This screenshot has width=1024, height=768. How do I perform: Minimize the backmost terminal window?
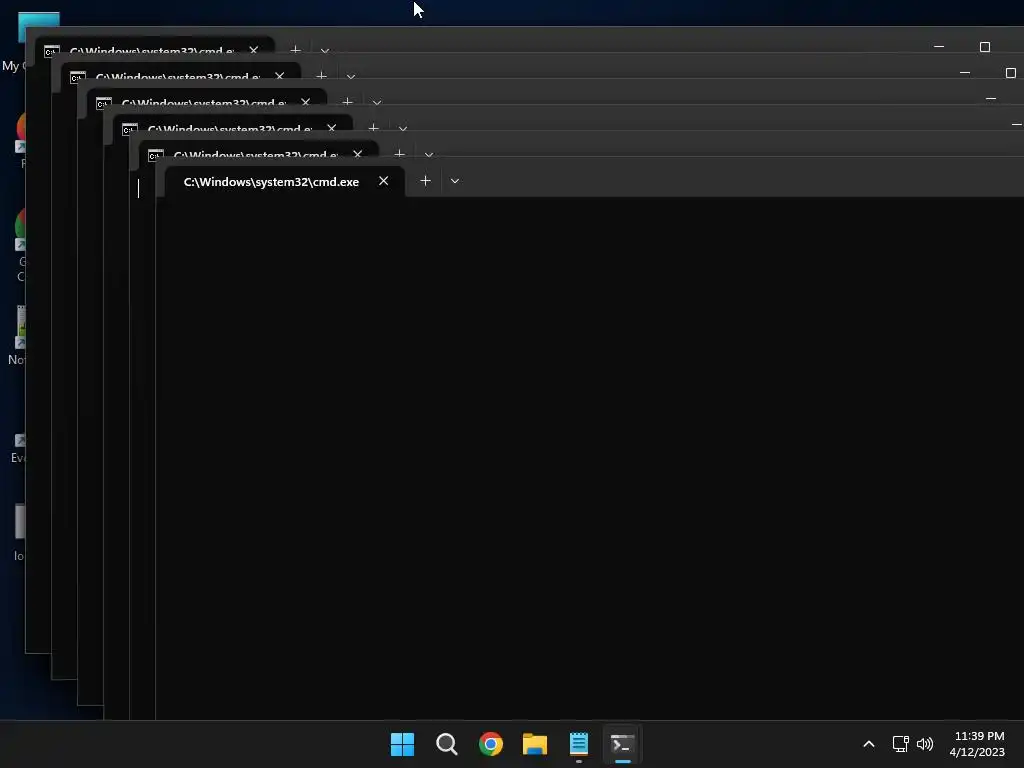pos(939,47)
